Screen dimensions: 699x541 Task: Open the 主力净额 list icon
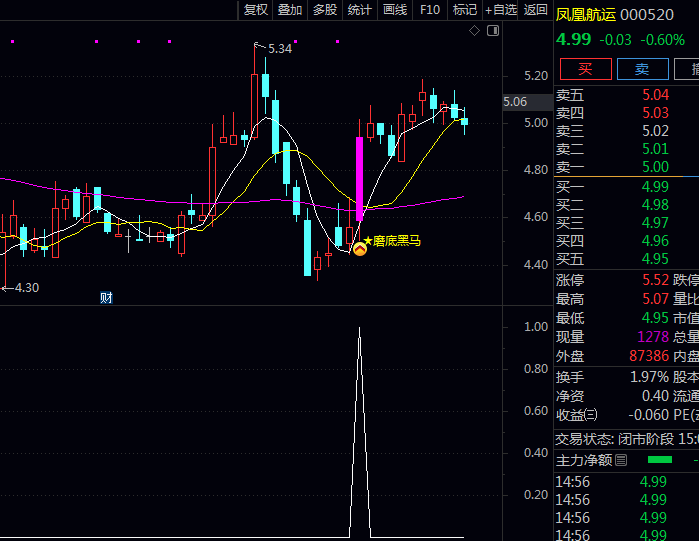point(621,460)
